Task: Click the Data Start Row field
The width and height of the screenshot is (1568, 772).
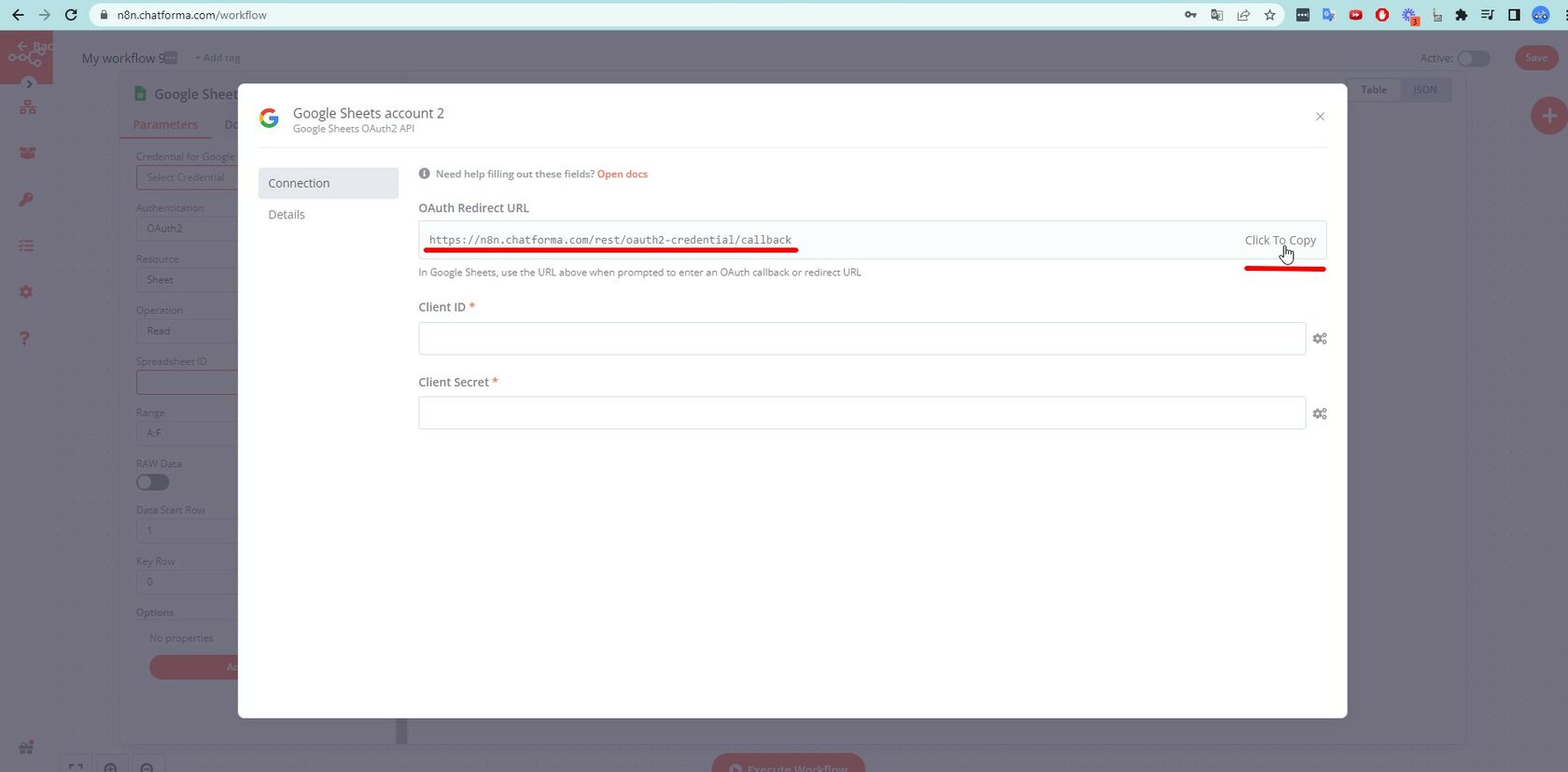Action: (187, 530)
